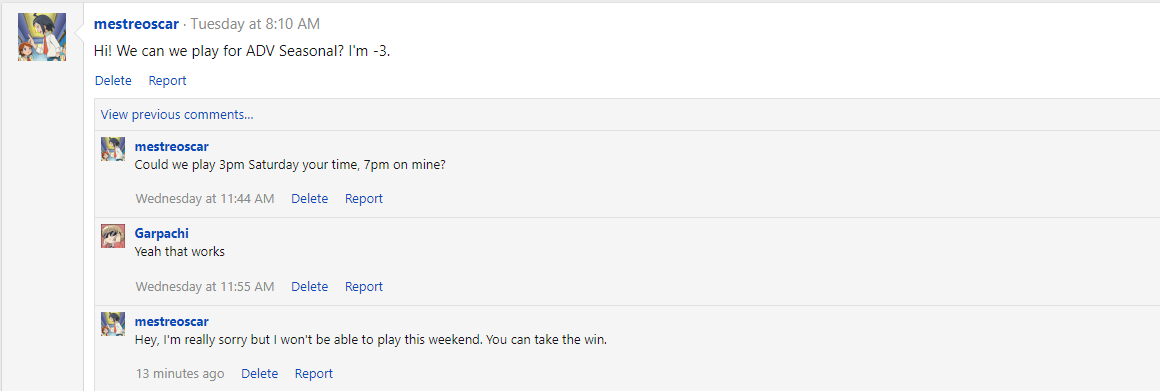Image resolution: width=1160 pixels, height=391 pixels.
Task: Click the Tuesday at 8:10 AM timestamp
Action: 255,24
